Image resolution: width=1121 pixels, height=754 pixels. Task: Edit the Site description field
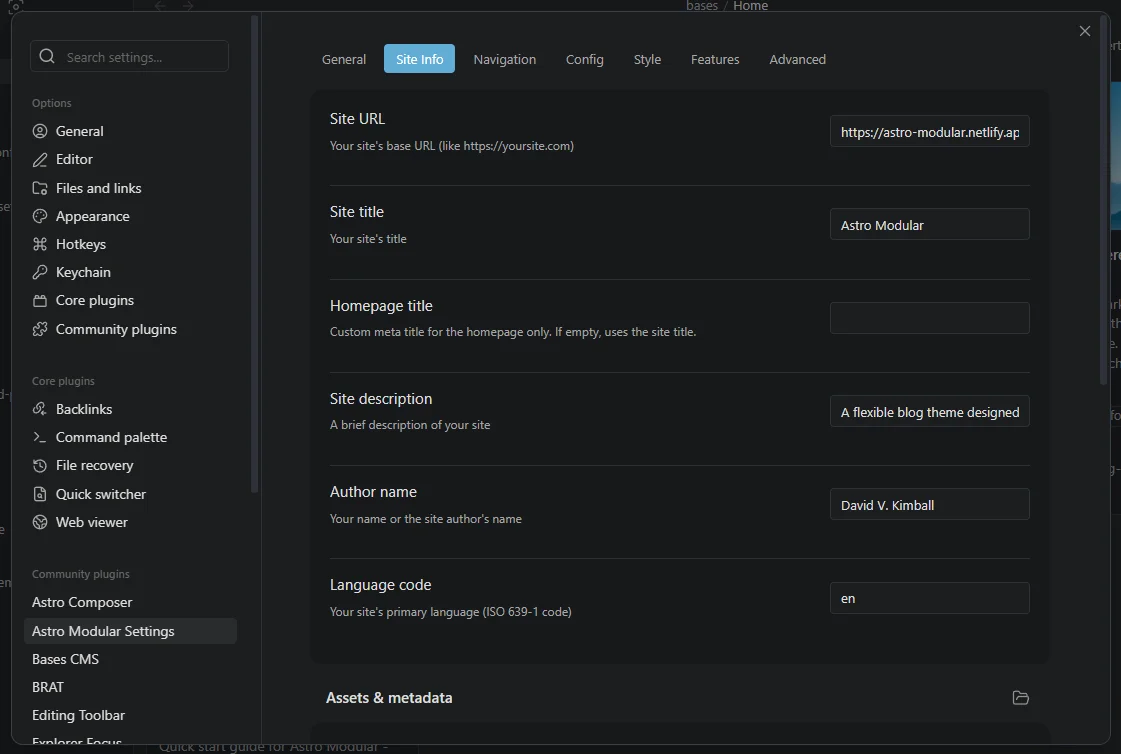pyautogui.click(x=929, y=412)
